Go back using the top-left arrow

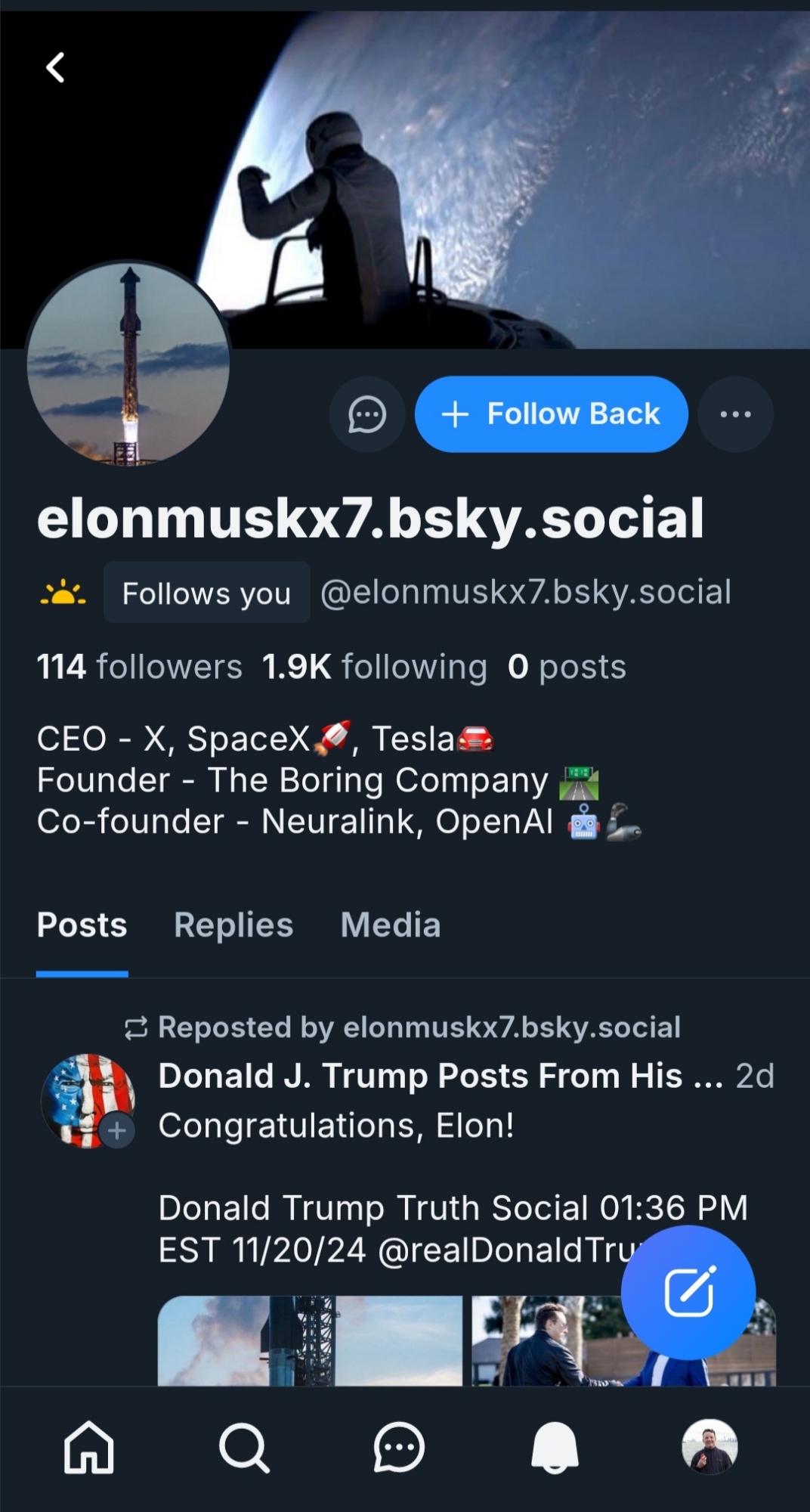click(55, 67)
